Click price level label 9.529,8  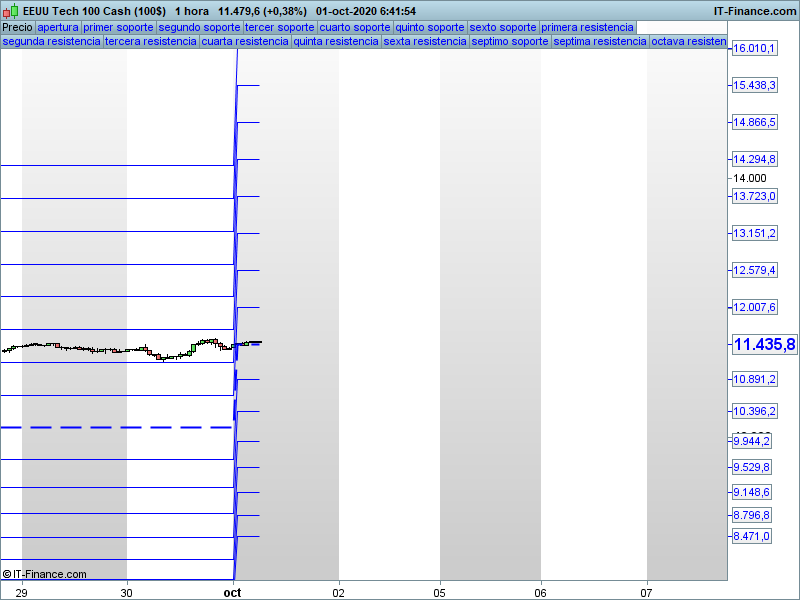pyautogui.click(x=752, y=467)
